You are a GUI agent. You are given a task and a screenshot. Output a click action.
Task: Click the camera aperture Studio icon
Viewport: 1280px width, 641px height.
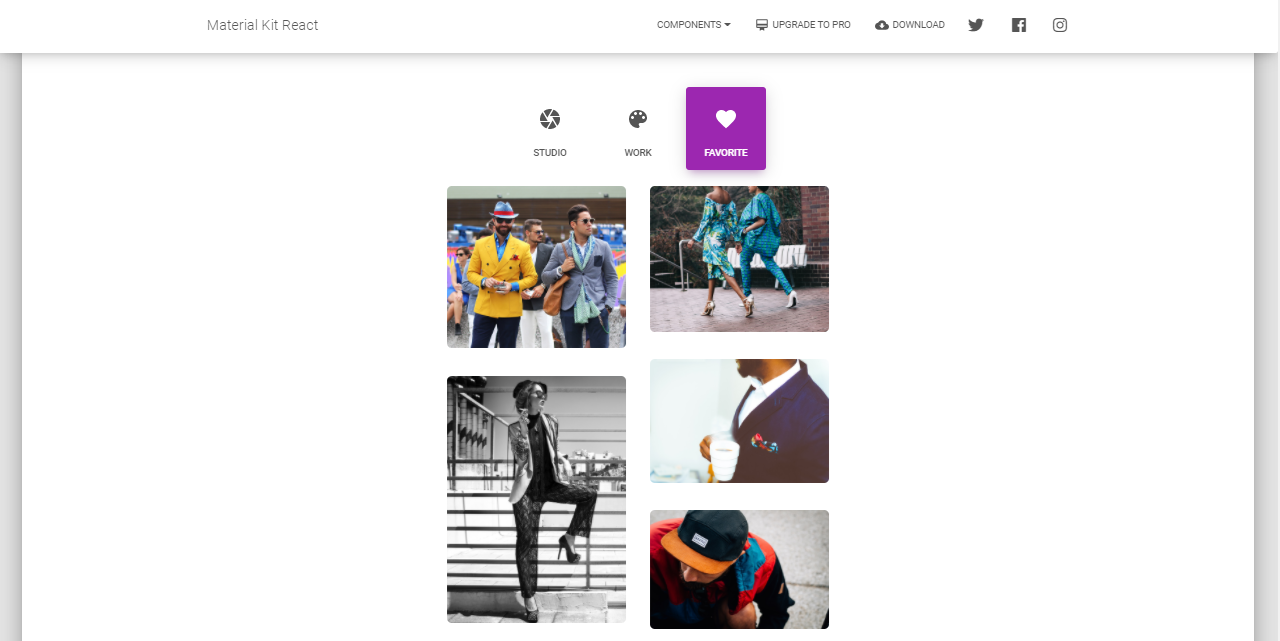tap(550, 119)
